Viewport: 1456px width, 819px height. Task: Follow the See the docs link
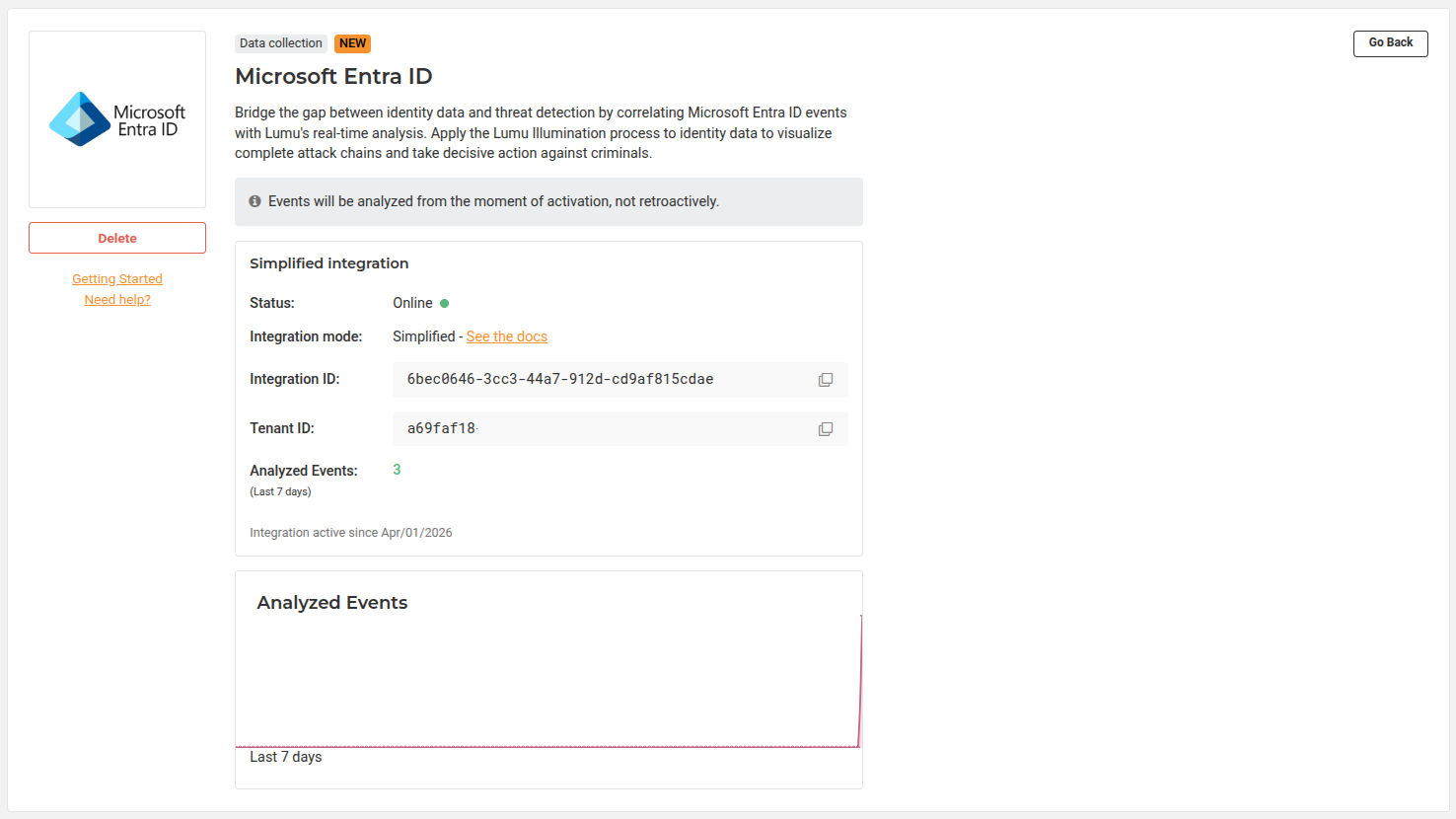(506, 336)
